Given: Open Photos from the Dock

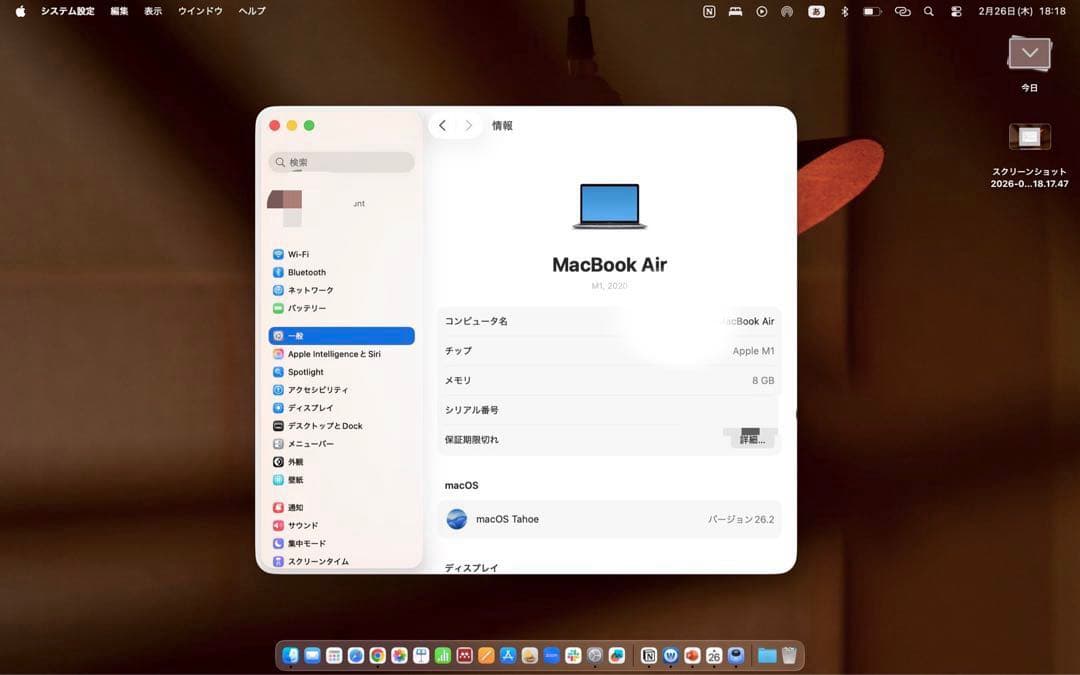Looking at the screenshot, I should coord(399,655).
